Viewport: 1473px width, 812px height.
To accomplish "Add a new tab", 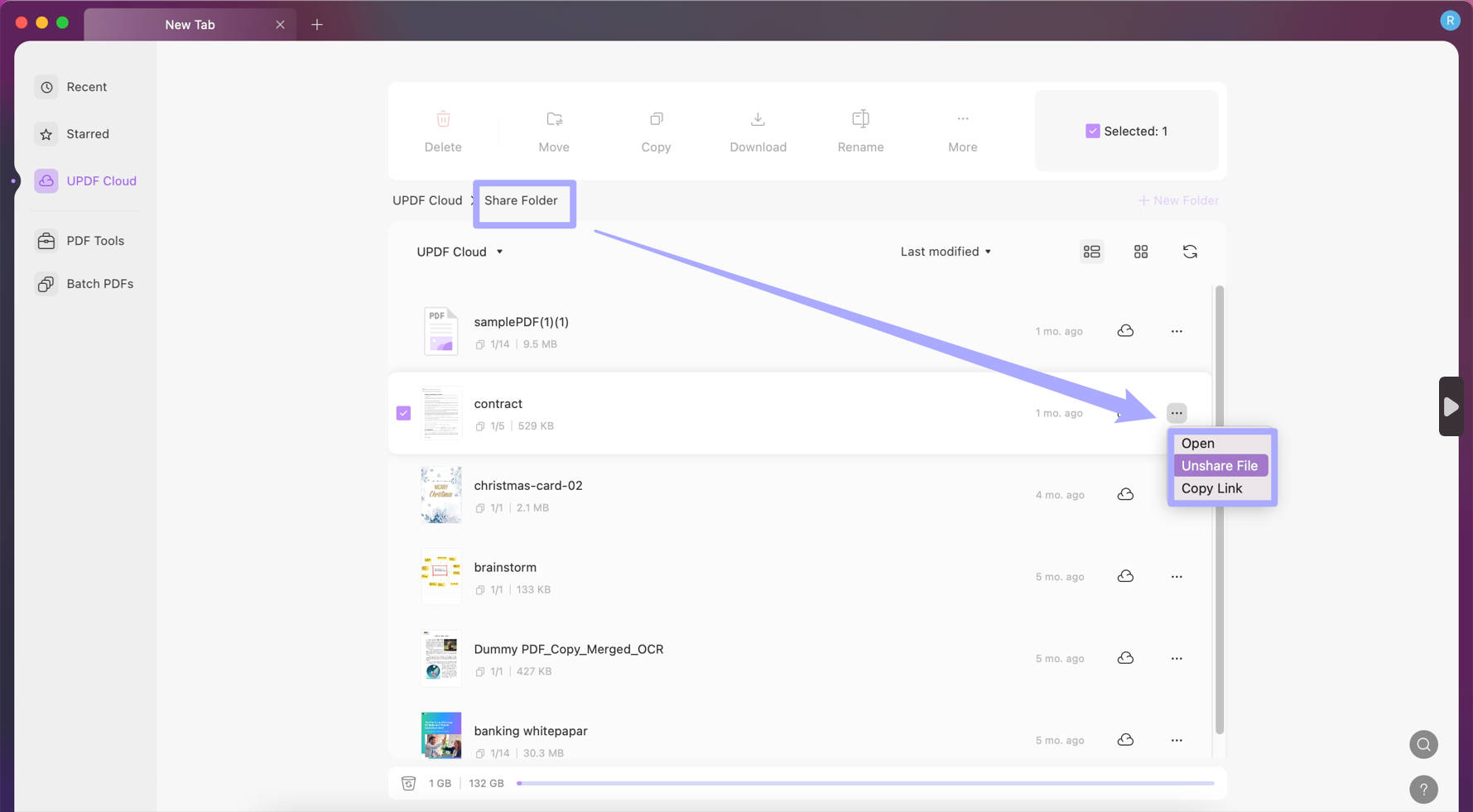I will [x=317, y=25].
